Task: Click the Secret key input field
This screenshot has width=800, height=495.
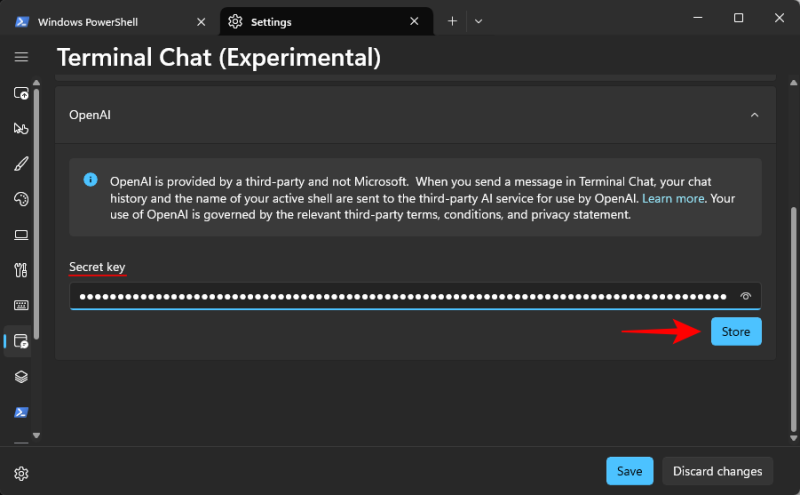Action: point(400,296)
